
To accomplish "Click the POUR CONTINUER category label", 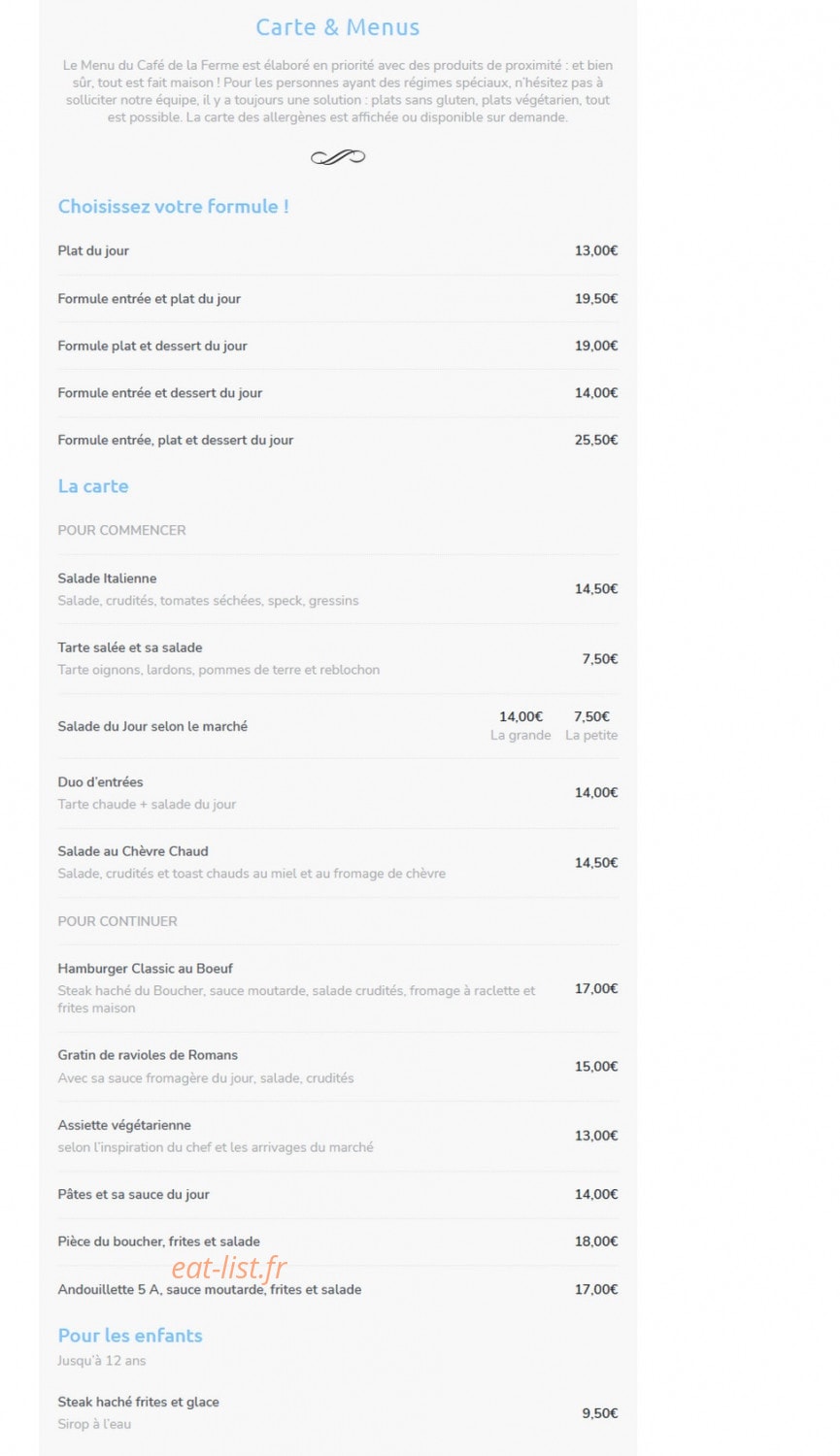I will pyautogui.click(x=118, y=921).
